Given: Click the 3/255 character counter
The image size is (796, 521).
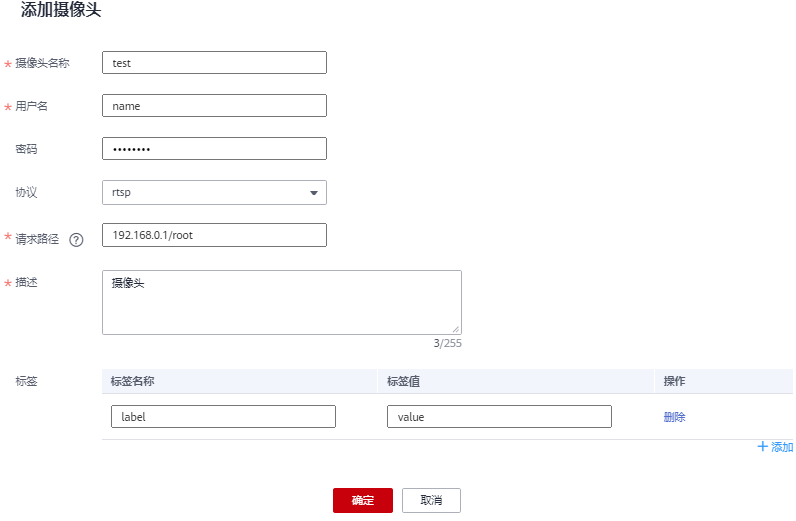Looking at the screenshot, I should point(448,343).
